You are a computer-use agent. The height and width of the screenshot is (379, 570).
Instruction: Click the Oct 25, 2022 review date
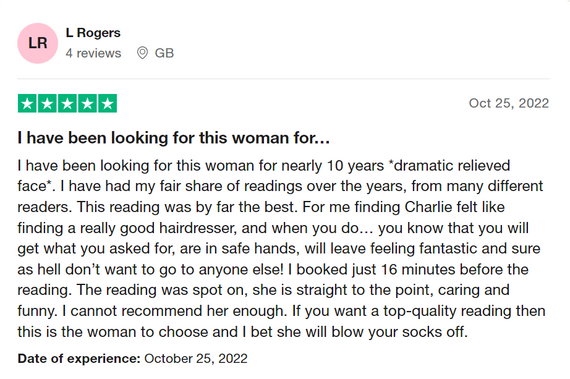509,103
